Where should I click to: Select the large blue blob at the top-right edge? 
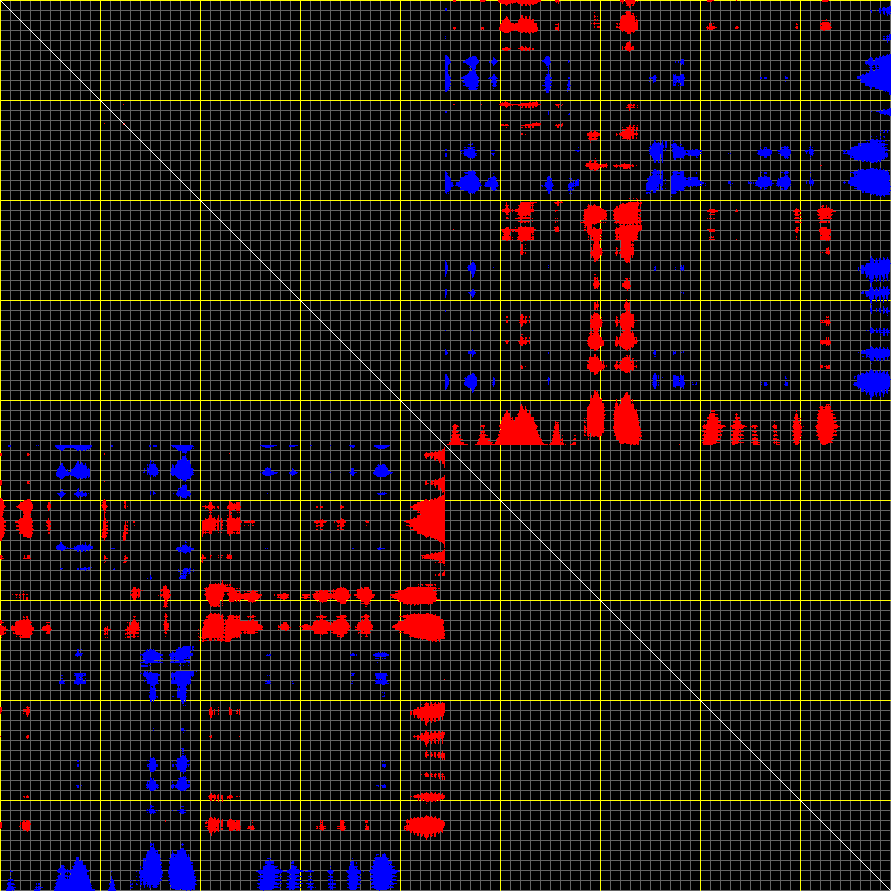pyautogui.click(x=875, y=76)
